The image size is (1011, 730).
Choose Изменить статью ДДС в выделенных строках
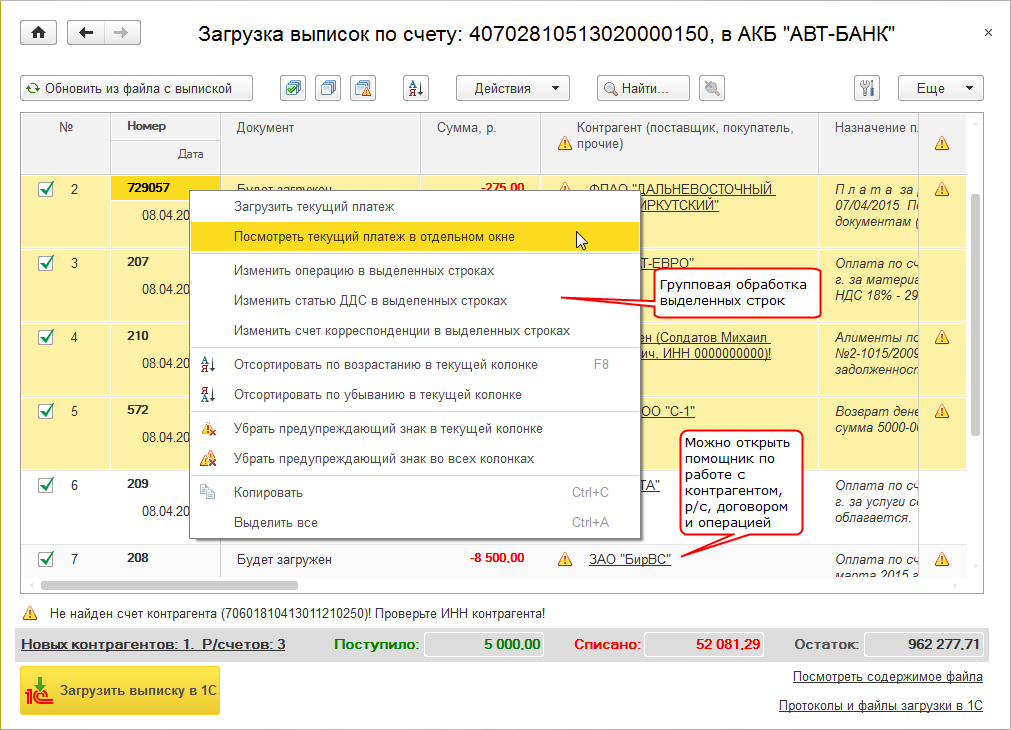click(370, 301)
